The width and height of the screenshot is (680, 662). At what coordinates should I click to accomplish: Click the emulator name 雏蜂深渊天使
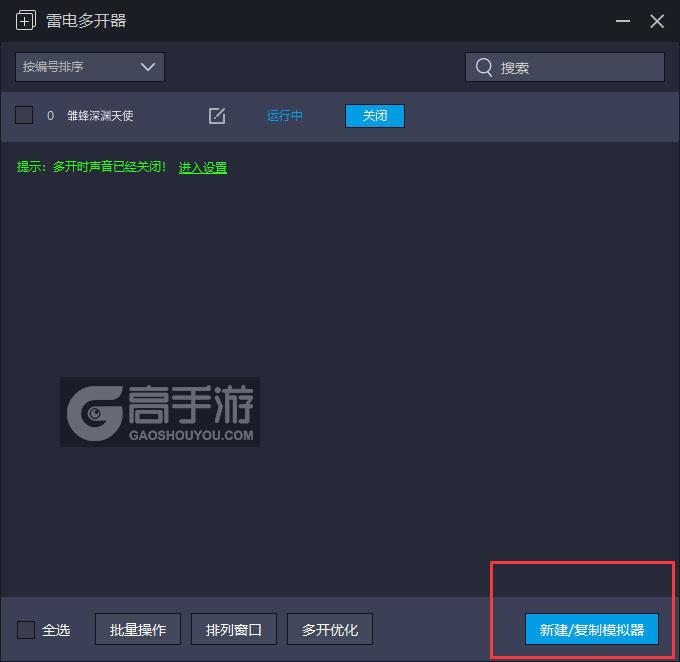click(x=100, y=116)
